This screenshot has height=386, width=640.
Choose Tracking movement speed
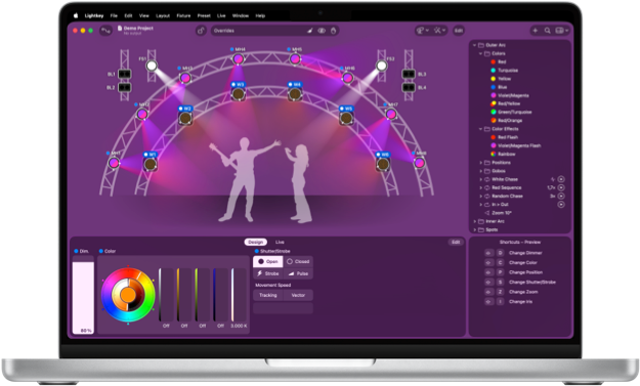click(268, 295)
